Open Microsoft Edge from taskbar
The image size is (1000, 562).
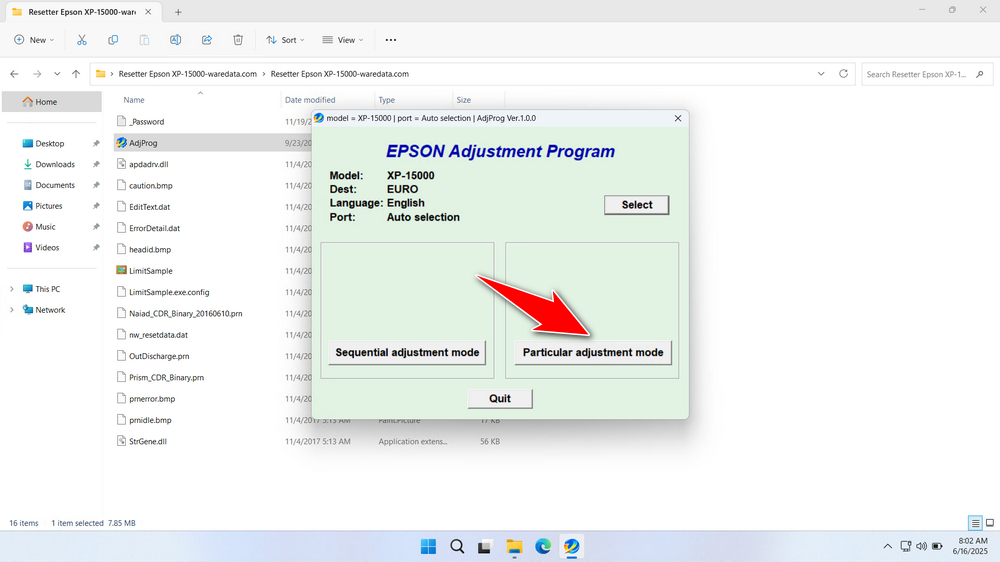(x=543, y=547)
